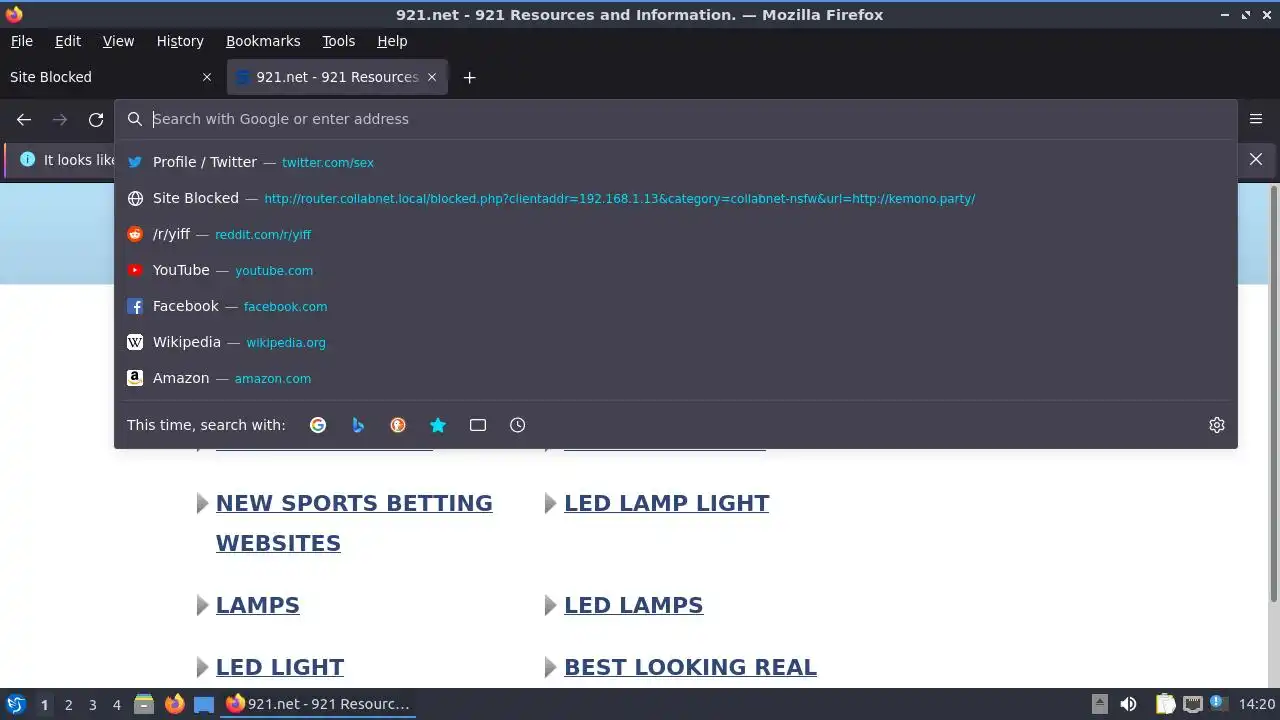Close the Site Blocked tab
Screen dimensions: 1280x720
[x=207, y=77]
